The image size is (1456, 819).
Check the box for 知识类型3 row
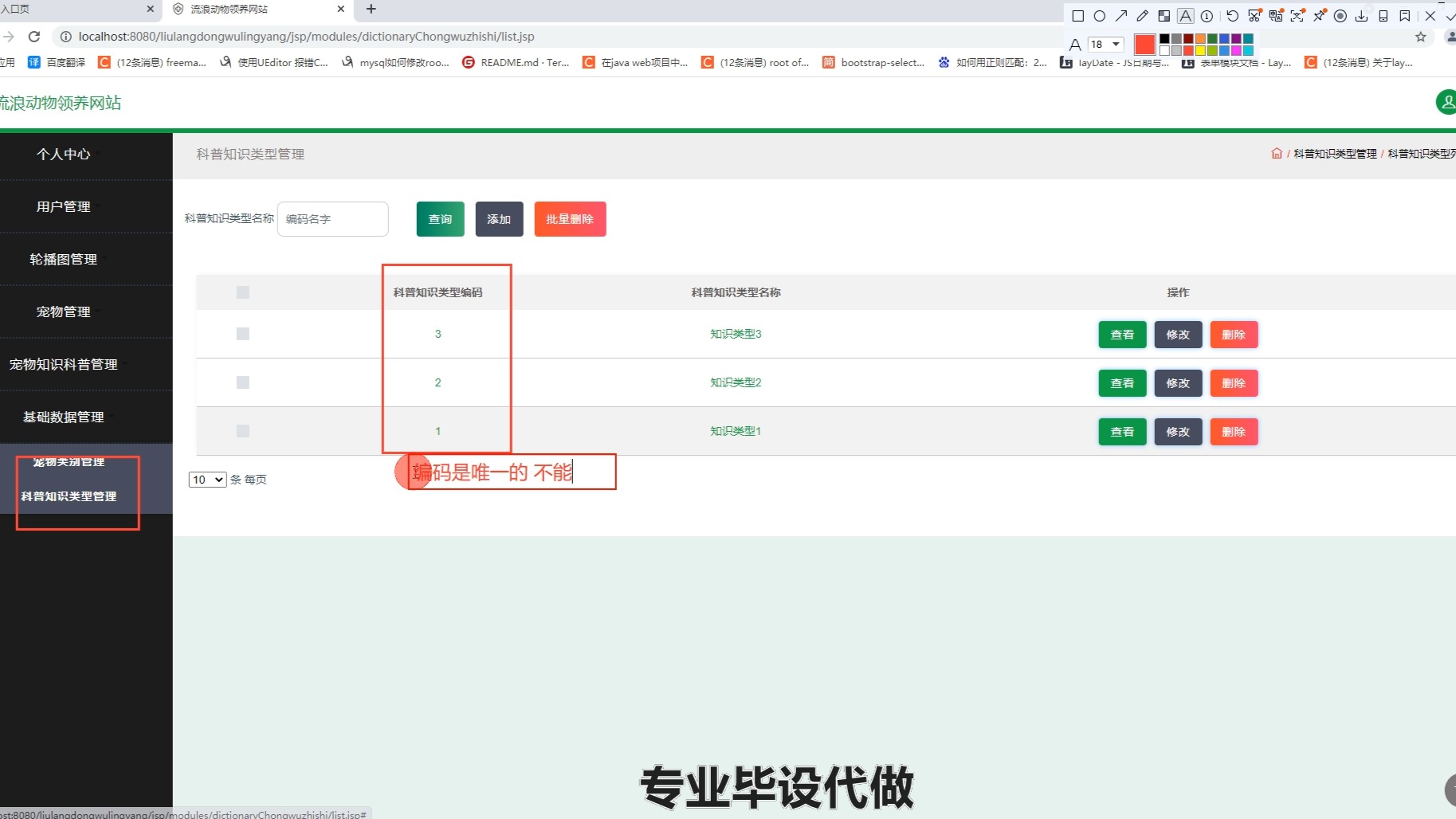click(x=243, y=334)
